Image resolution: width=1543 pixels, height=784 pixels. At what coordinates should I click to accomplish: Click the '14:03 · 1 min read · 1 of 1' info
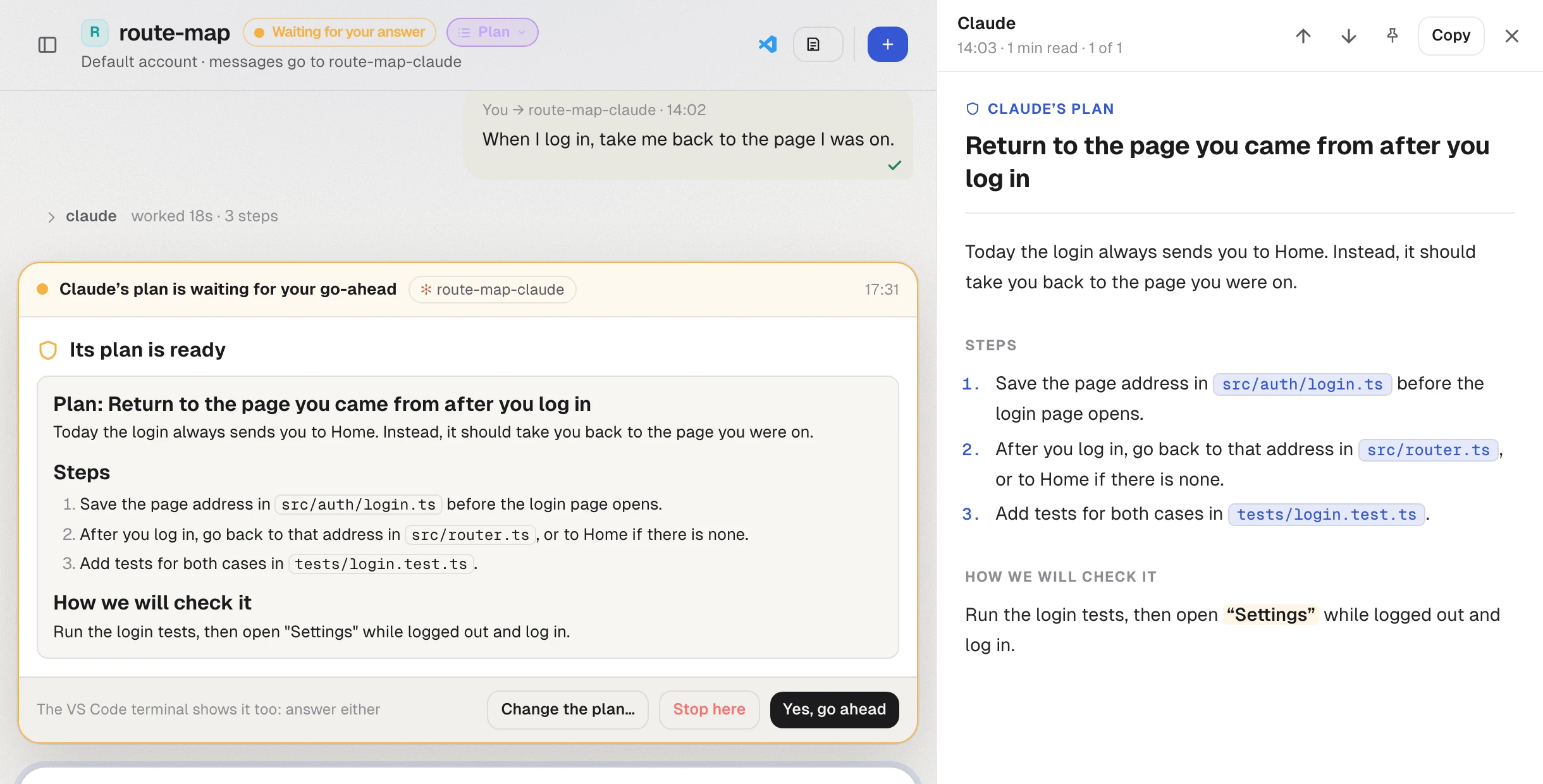click(1040, 48)
